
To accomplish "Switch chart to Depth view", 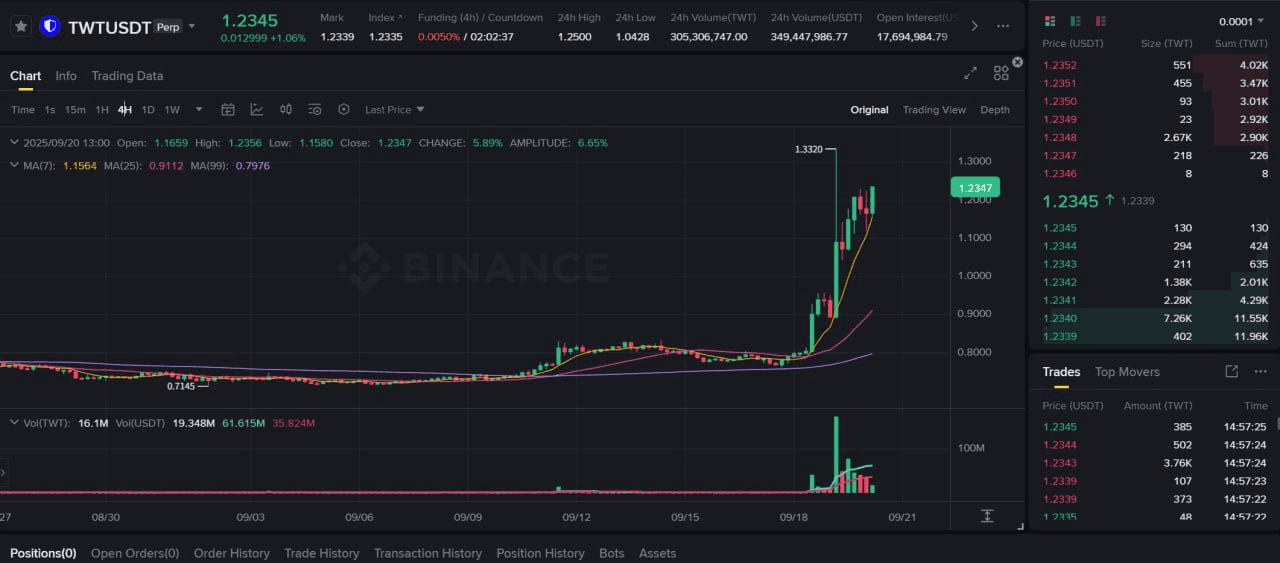I will tap(995, 110).
